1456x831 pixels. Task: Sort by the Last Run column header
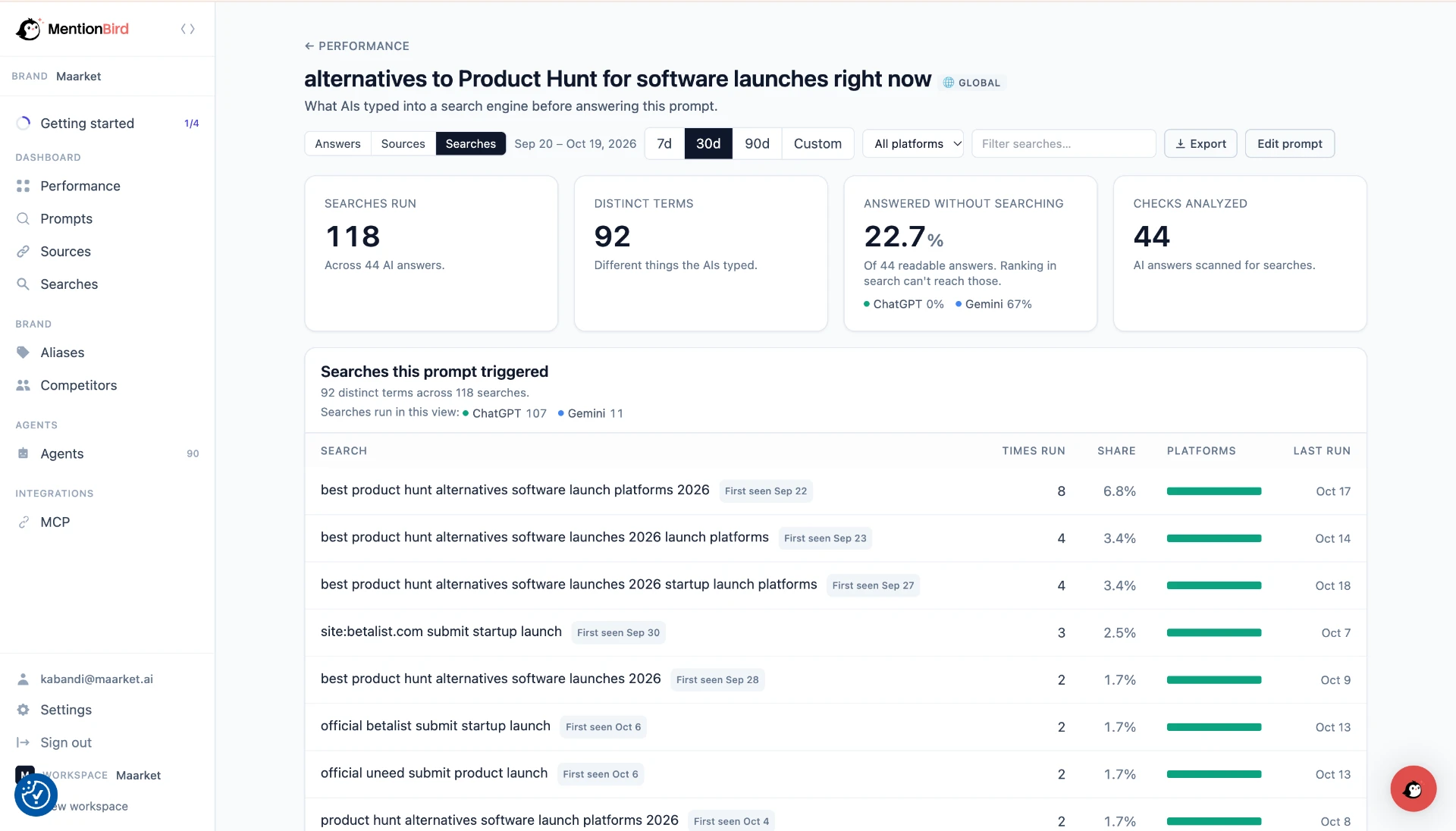pyautogui.click(x=1321, y=450)
